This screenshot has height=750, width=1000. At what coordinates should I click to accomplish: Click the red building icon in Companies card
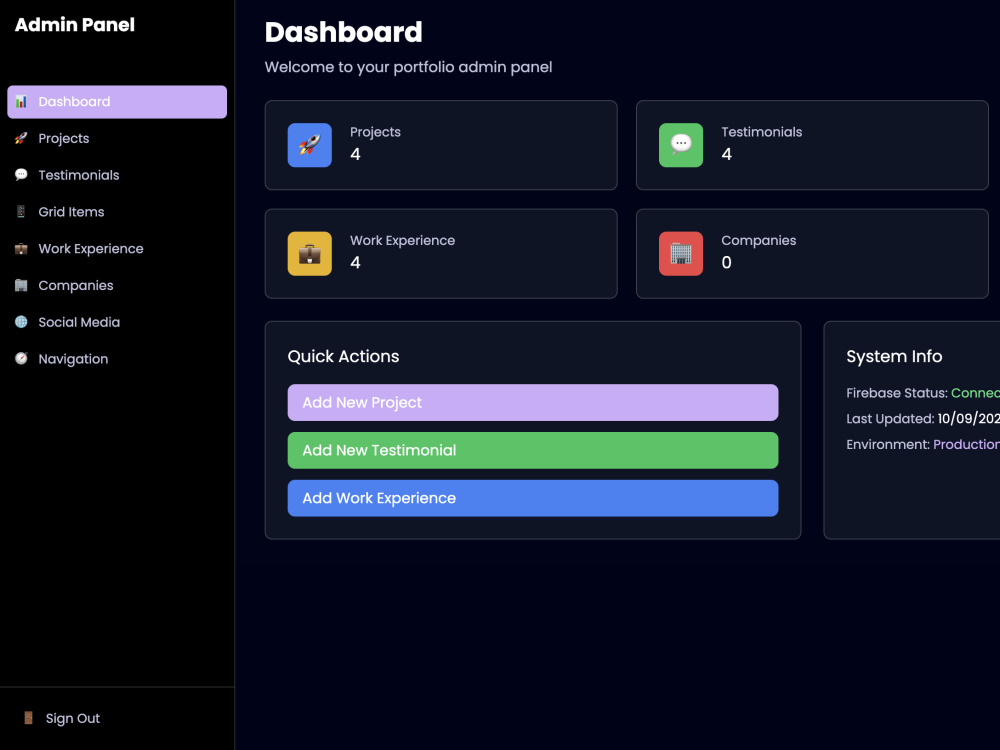(680, 254)
